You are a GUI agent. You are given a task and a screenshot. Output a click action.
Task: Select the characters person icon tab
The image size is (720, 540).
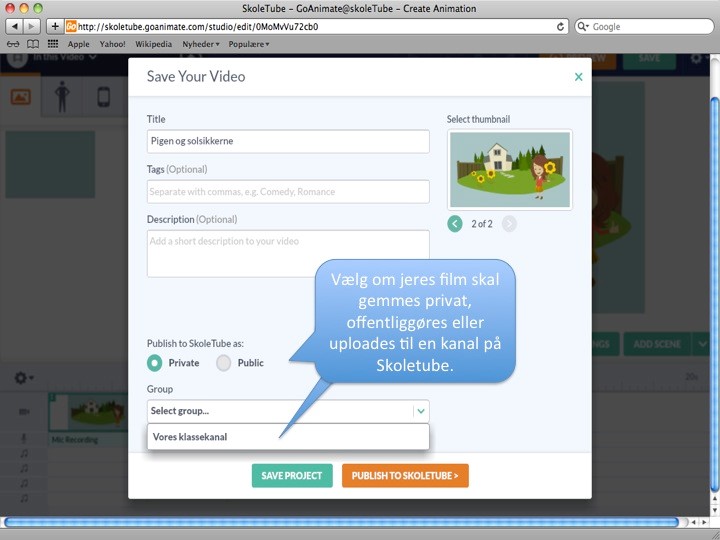coord(62,96)
